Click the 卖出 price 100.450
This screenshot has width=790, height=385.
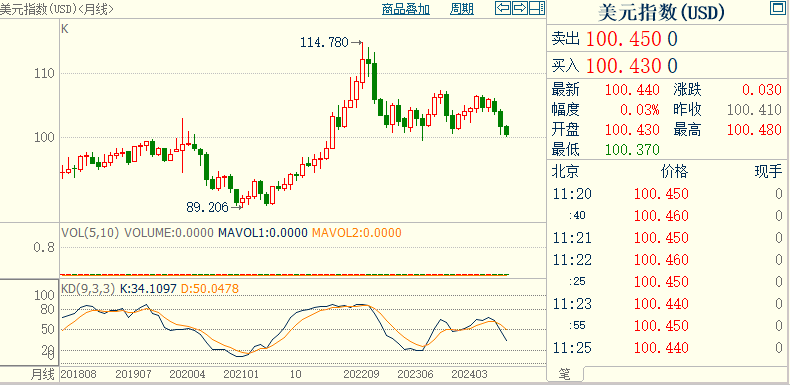[623, 39]
